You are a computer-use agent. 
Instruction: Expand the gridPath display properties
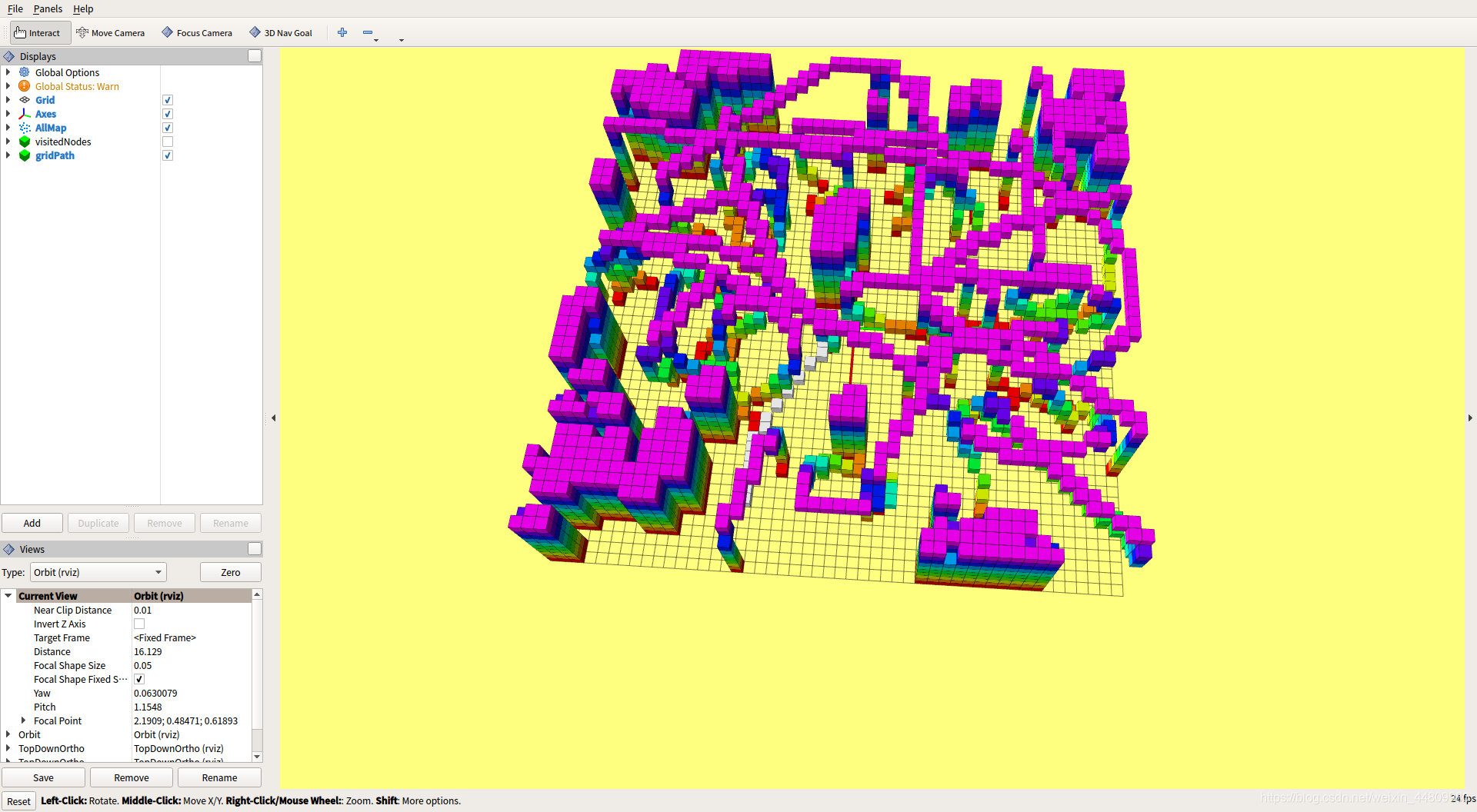point(8,155)
